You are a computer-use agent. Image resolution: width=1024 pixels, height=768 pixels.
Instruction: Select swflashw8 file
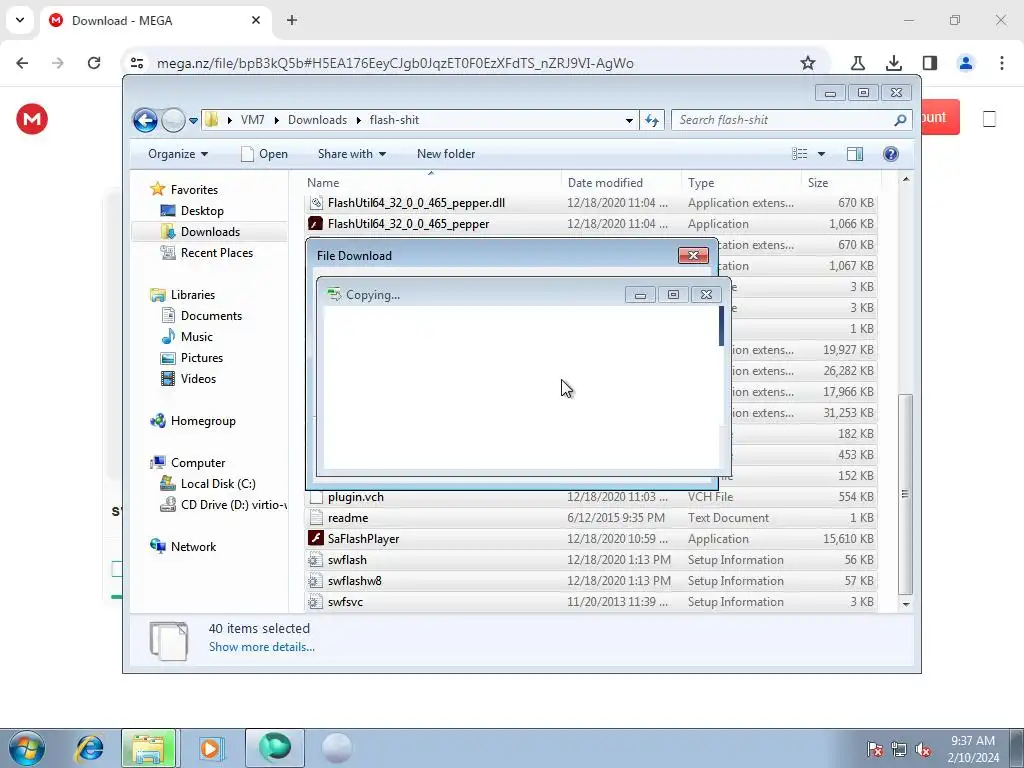[x=355, y=581]
